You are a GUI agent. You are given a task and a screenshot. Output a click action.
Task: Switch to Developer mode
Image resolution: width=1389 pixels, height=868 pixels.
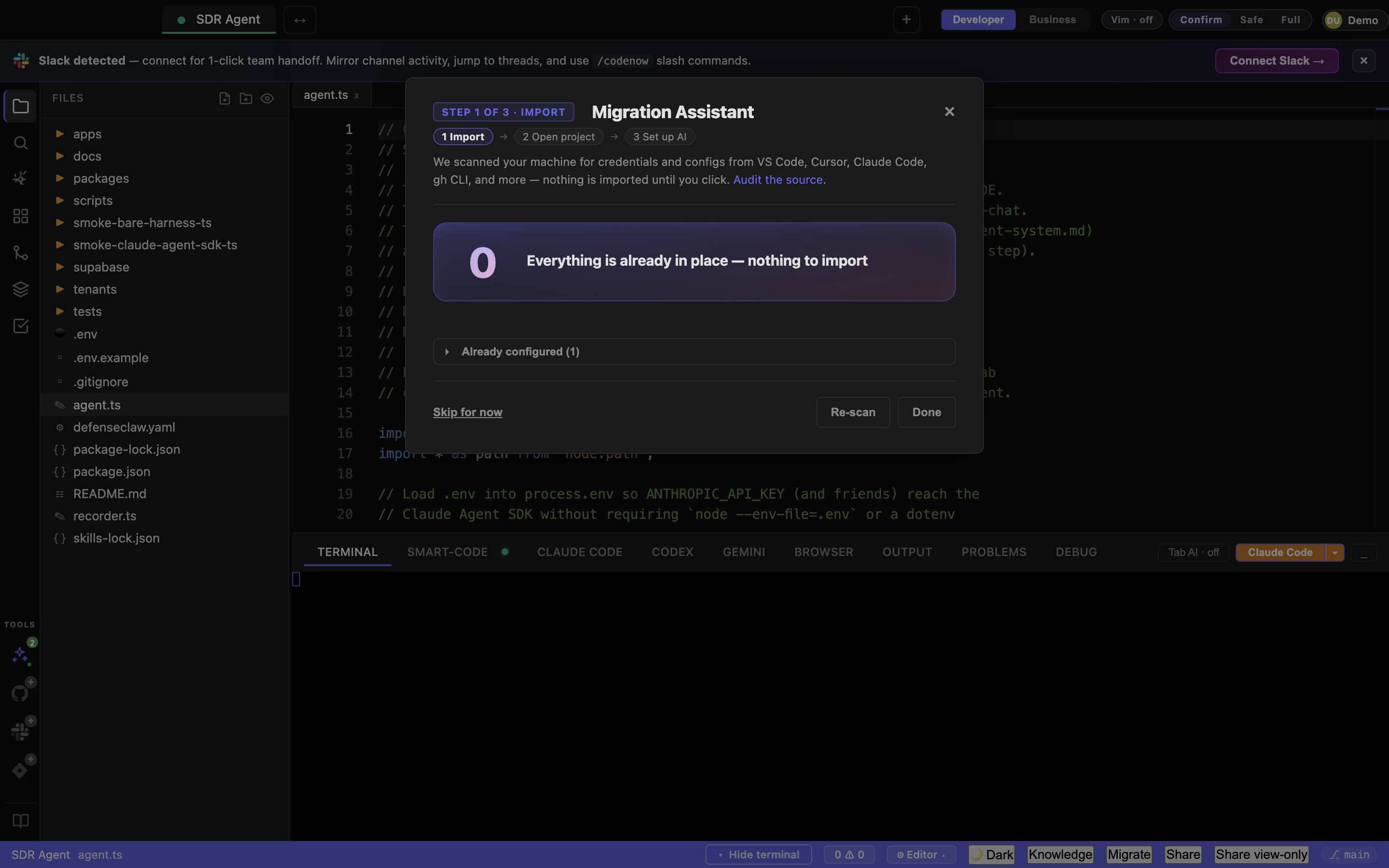(978, 19)
